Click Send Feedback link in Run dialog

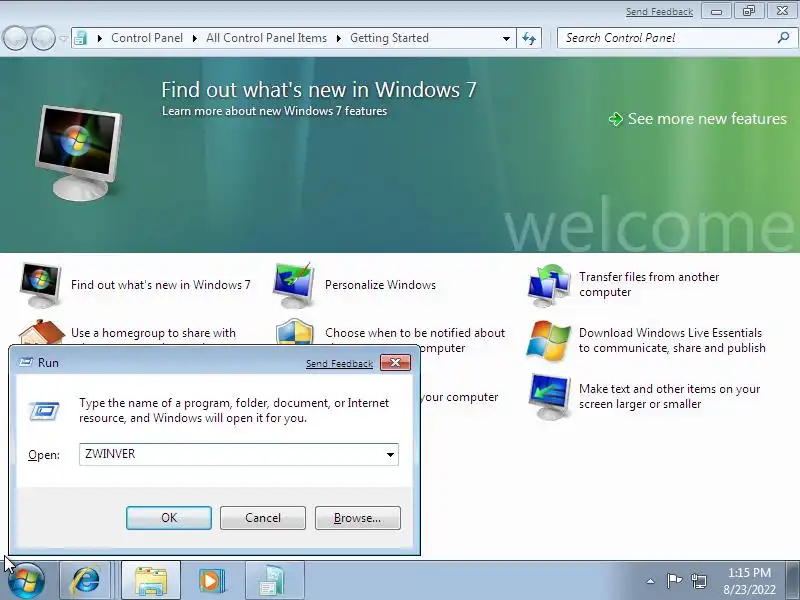click(x=339, y=364)
